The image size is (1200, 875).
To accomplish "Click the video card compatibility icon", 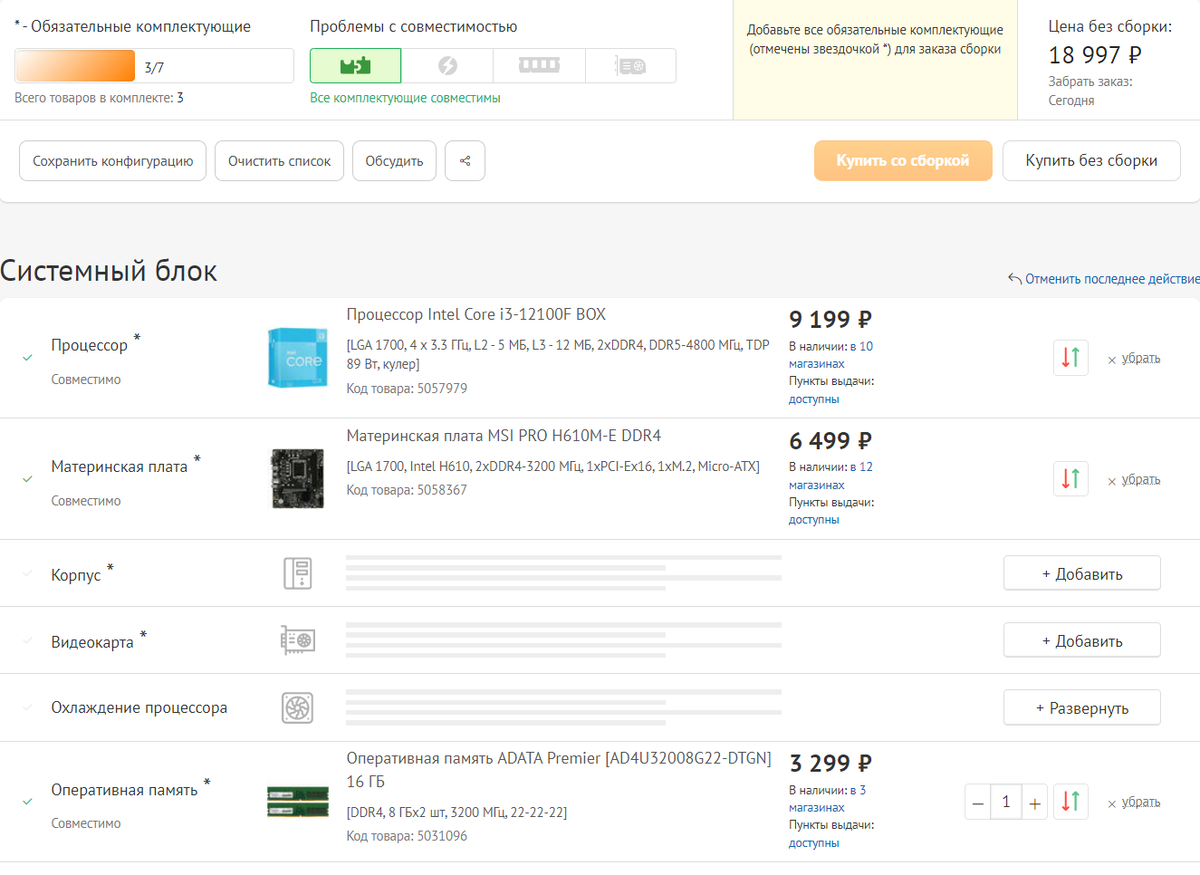I will tap(630, 66).
